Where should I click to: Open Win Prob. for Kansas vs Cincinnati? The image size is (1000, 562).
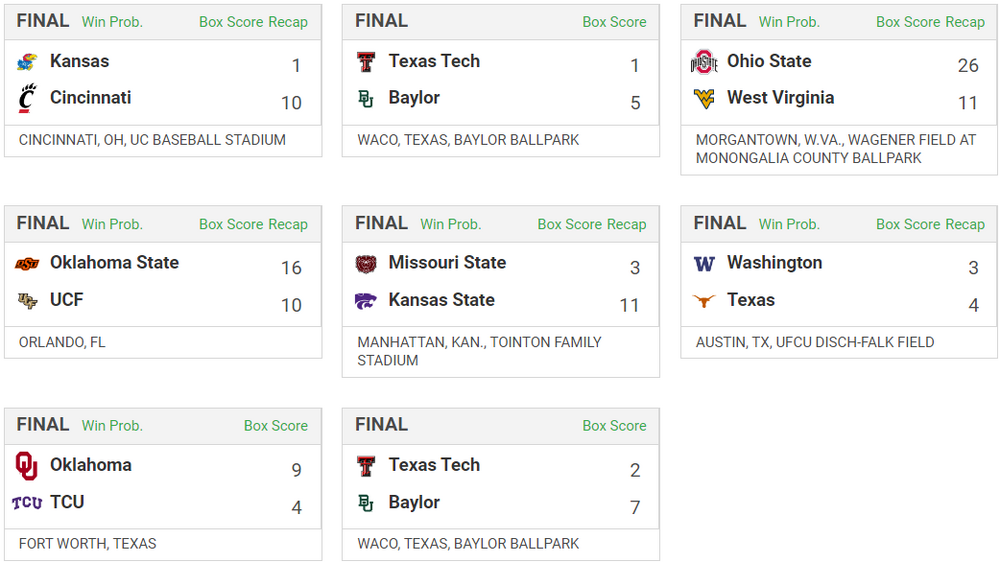(112, 22)
